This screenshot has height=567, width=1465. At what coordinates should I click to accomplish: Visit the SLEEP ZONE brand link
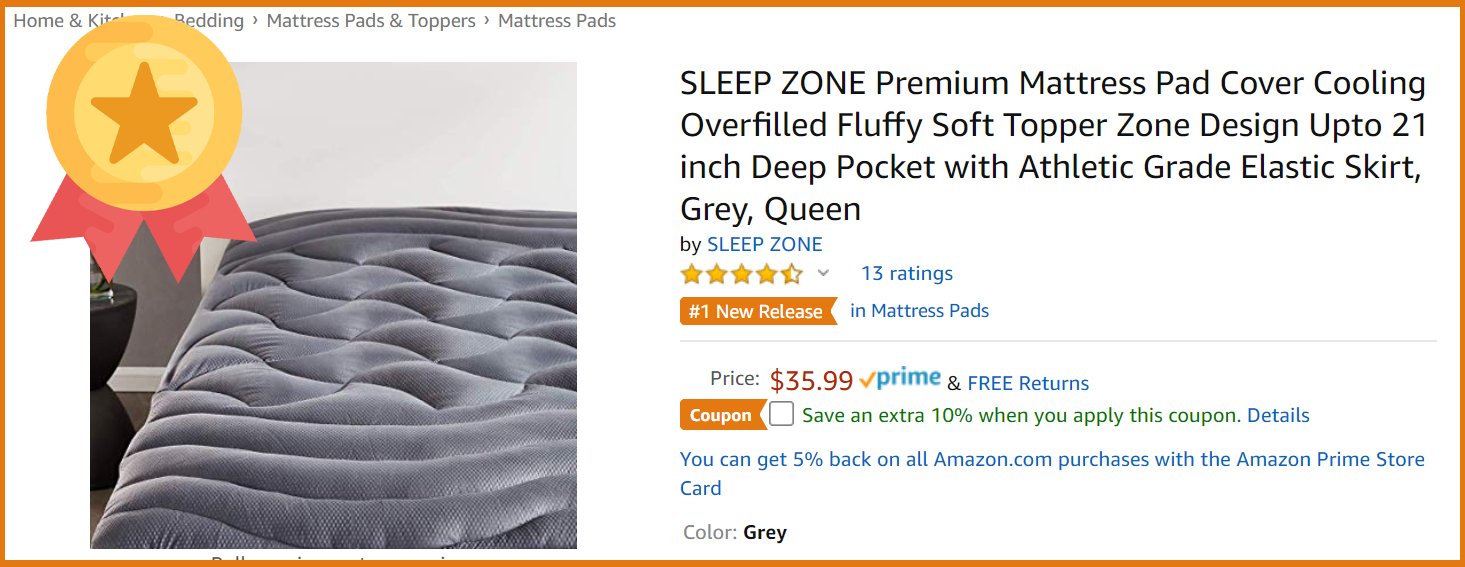click(x=765, y=244)
